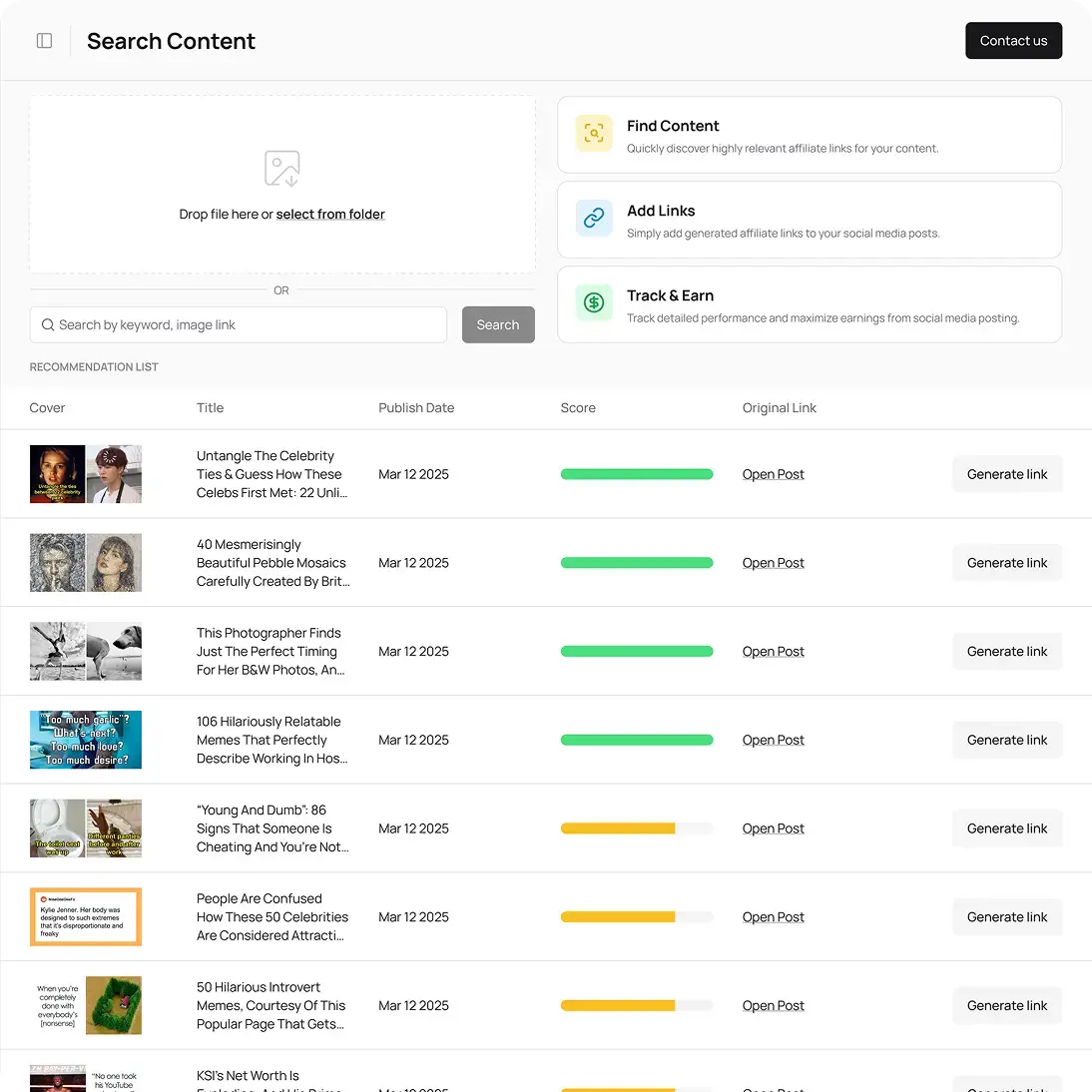Click the magnifying glass in the search bar
The height and width of the screenshot is (1092, 1092).
(x=47, y=324)
